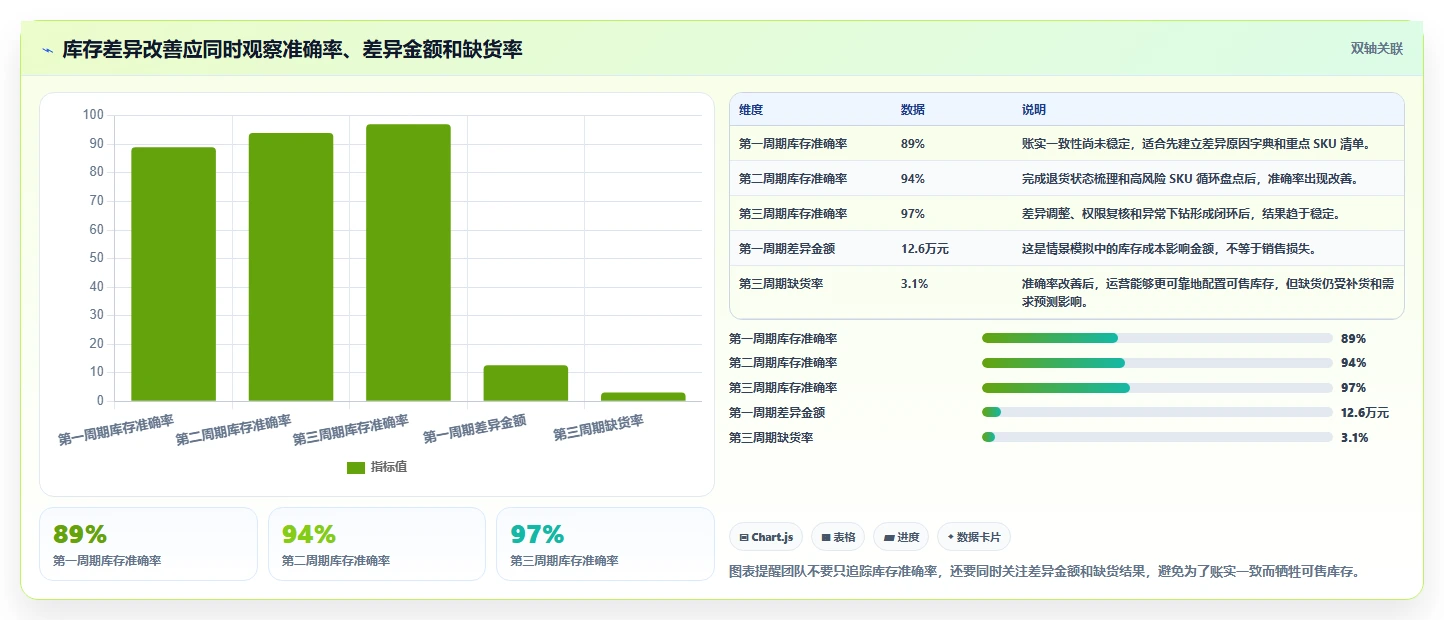Click the description starting 完成退货状态梳理
Viewport: 1444px width, 620px height.
[1189, 179]
